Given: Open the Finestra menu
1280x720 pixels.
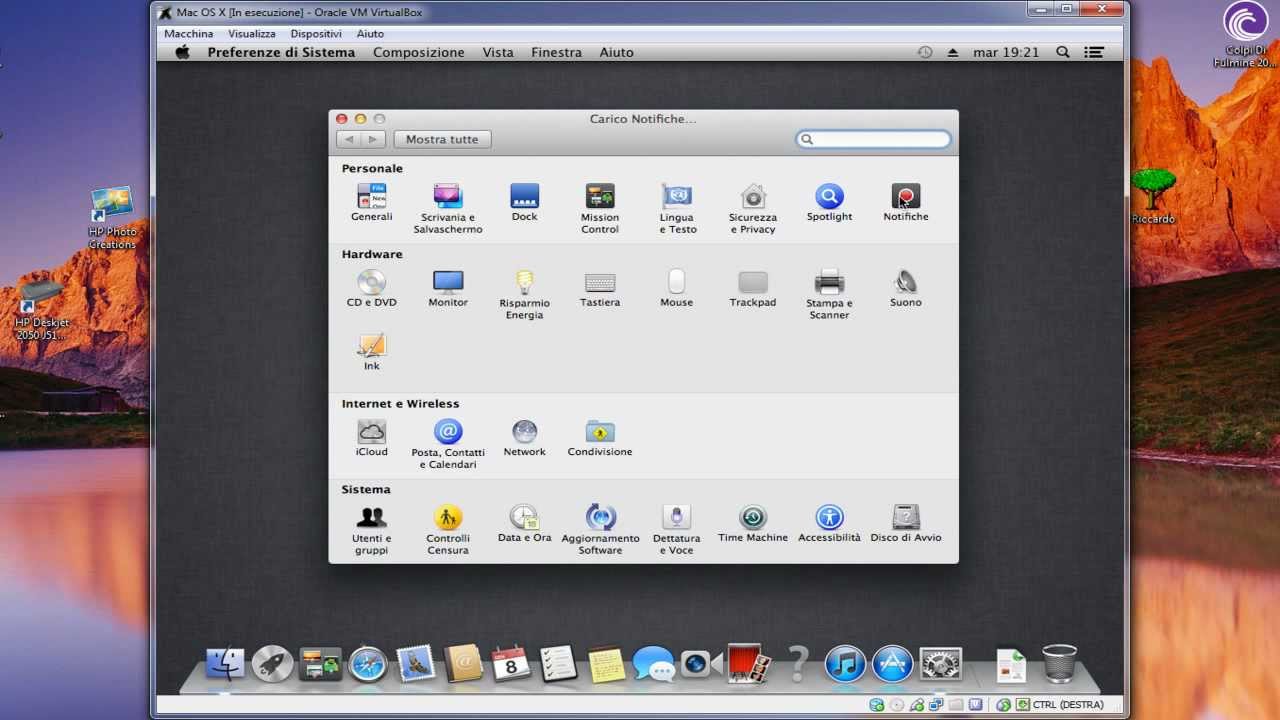Looking at the screenshot, I should tap(556, 52).
